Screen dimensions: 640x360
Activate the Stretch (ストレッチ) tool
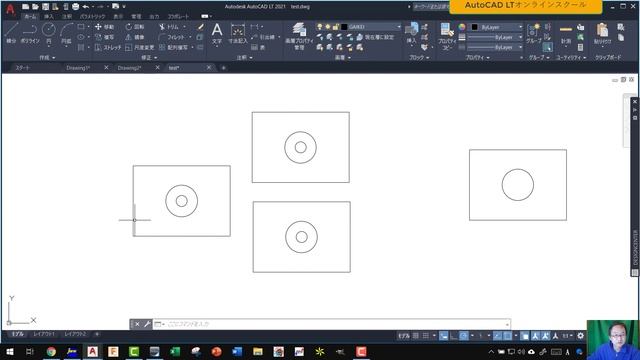coord(108,47)
